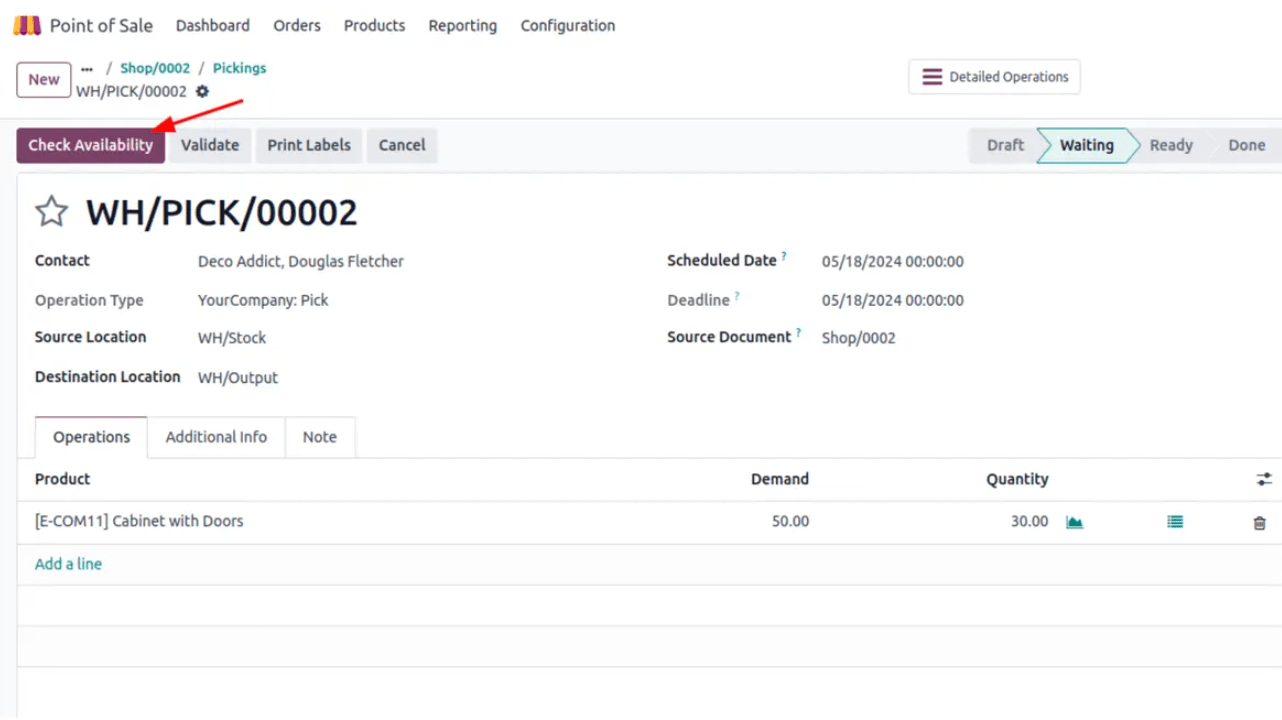Select the Waiting status stage
The width and height of the screenshot is (1282, 720).
coord(1087,145)
